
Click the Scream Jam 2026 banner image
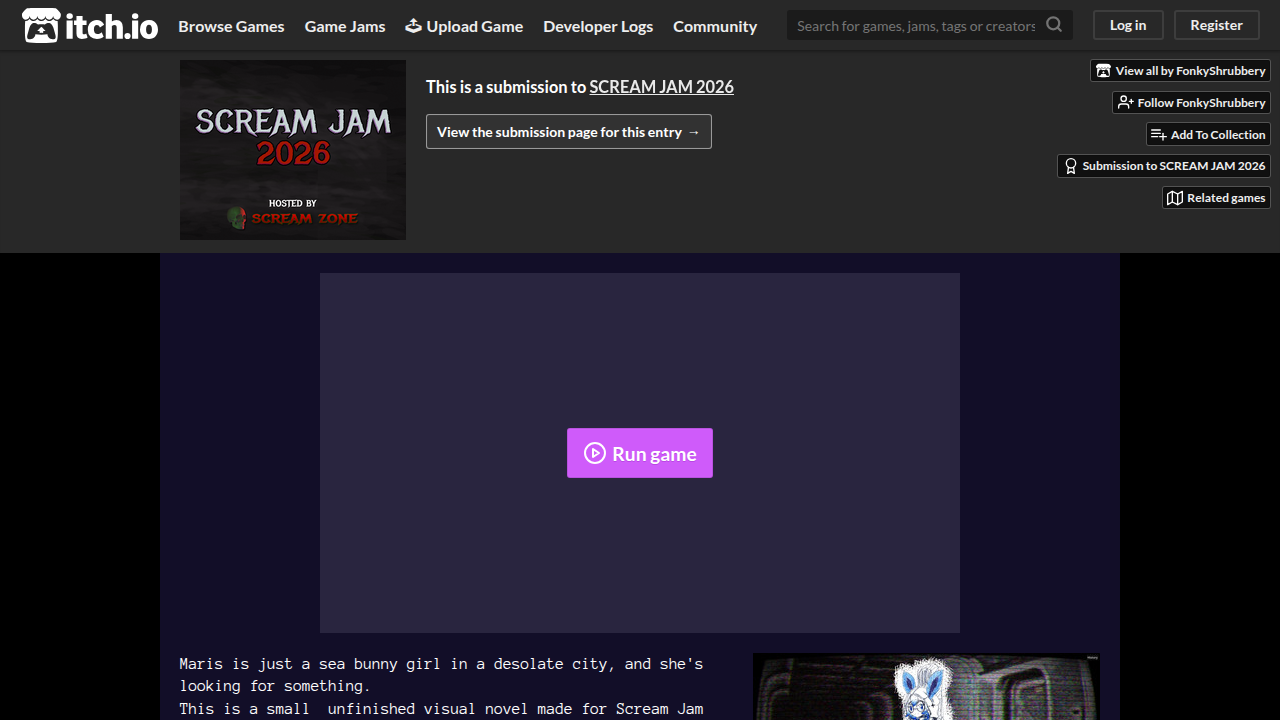coord(293,150)
